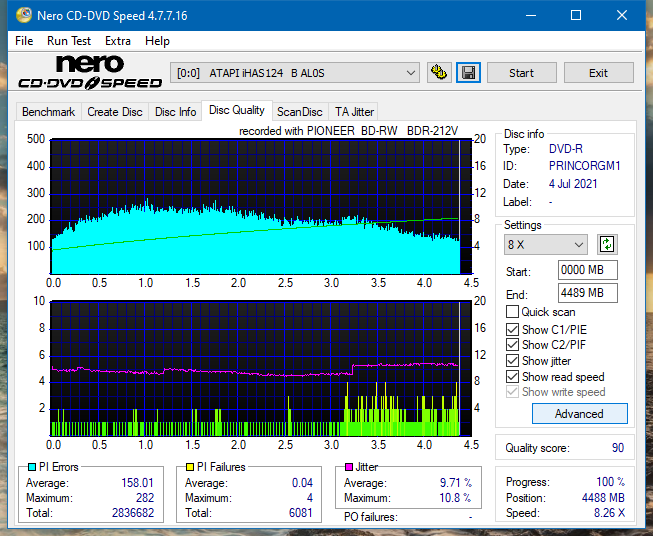Switch to the ScanDisc tab
This screenshot has width=653, height=536.
[x=299, y=112]
